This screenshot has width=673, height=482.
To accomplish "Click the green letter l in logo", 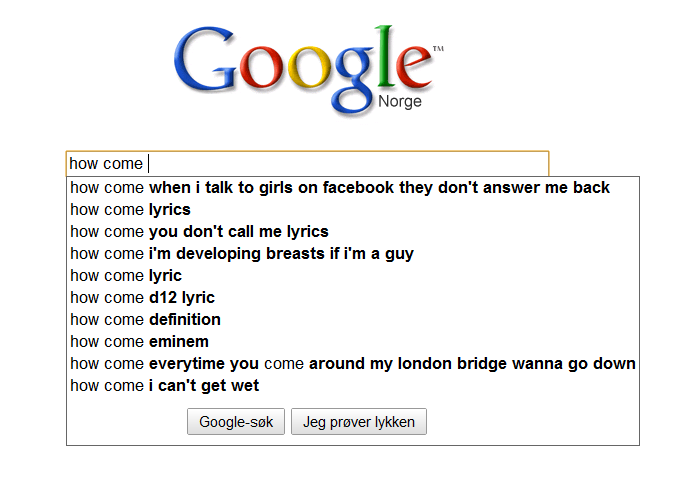I will (385, 56).
